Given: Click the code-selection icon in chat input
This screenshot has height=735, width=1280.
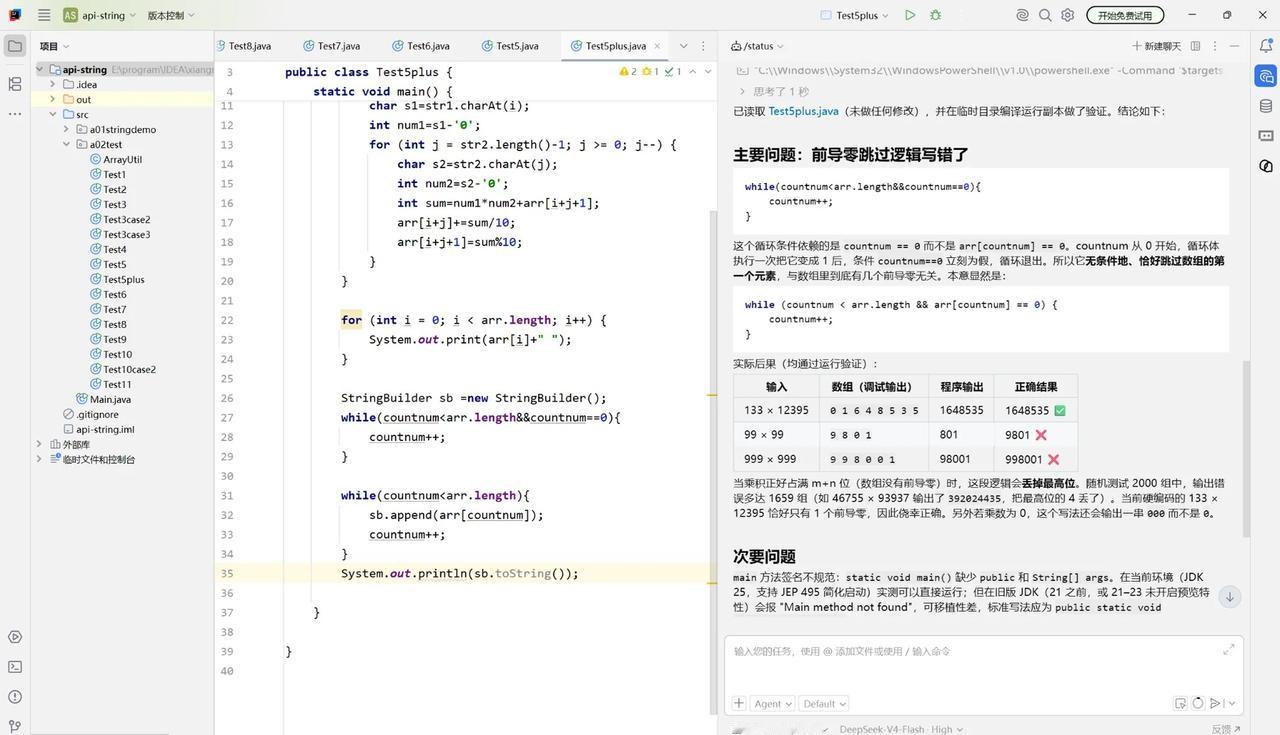Looking at the screenshot, I should point(1180,703).
